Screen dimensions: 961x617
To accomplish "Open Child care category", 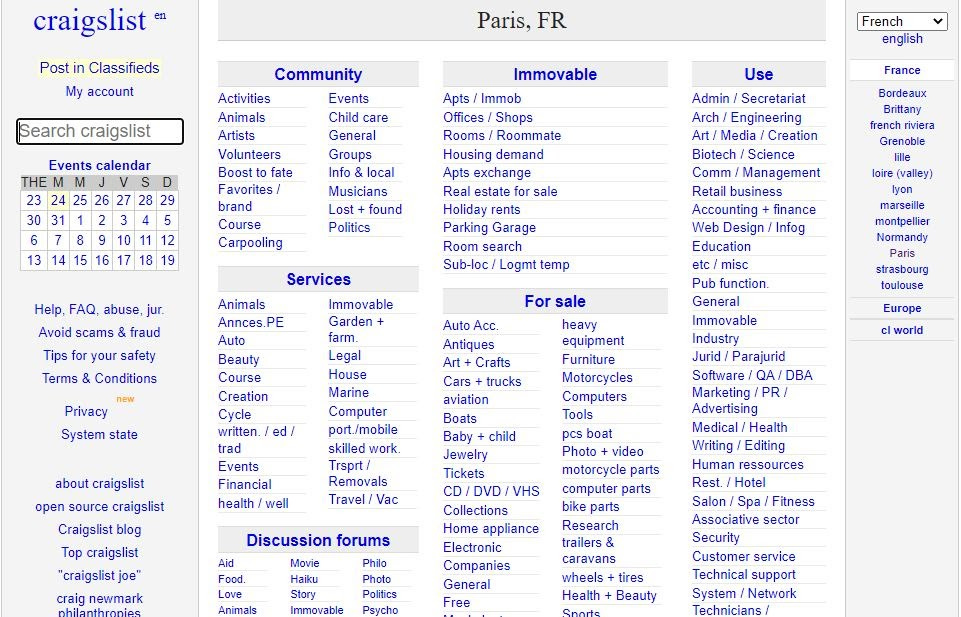I will coord(358,117).
